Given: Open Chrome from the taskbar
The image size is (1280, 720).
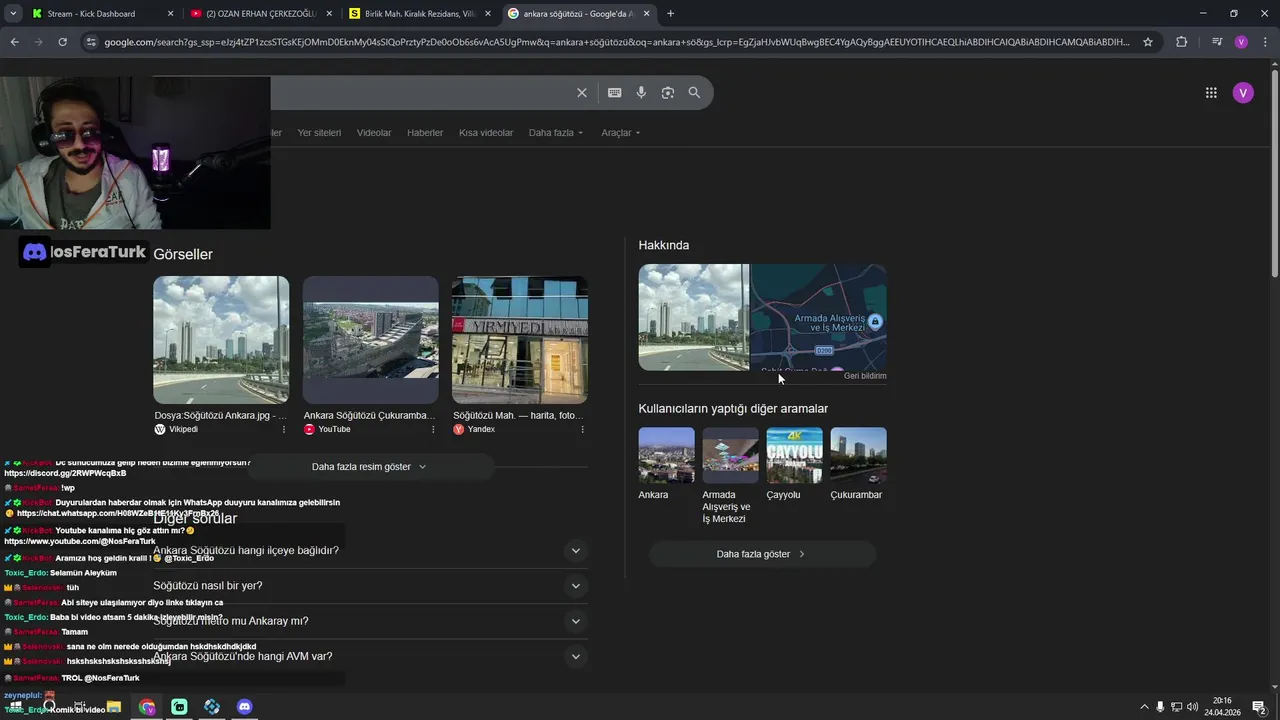Looking at the screenshot, I should pos(147,707).
